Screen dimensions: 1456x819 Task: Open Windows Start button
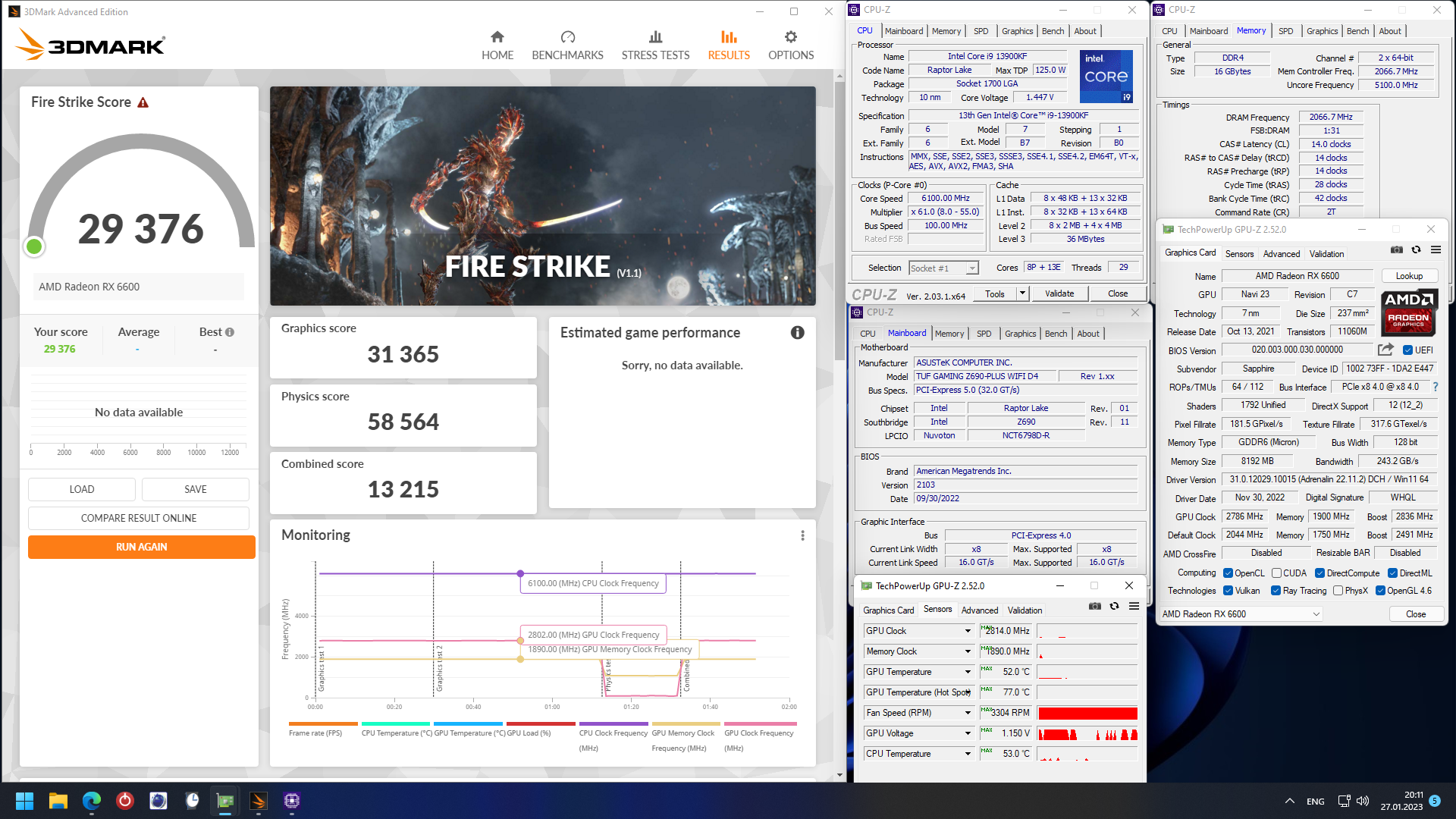click(24, 801)
